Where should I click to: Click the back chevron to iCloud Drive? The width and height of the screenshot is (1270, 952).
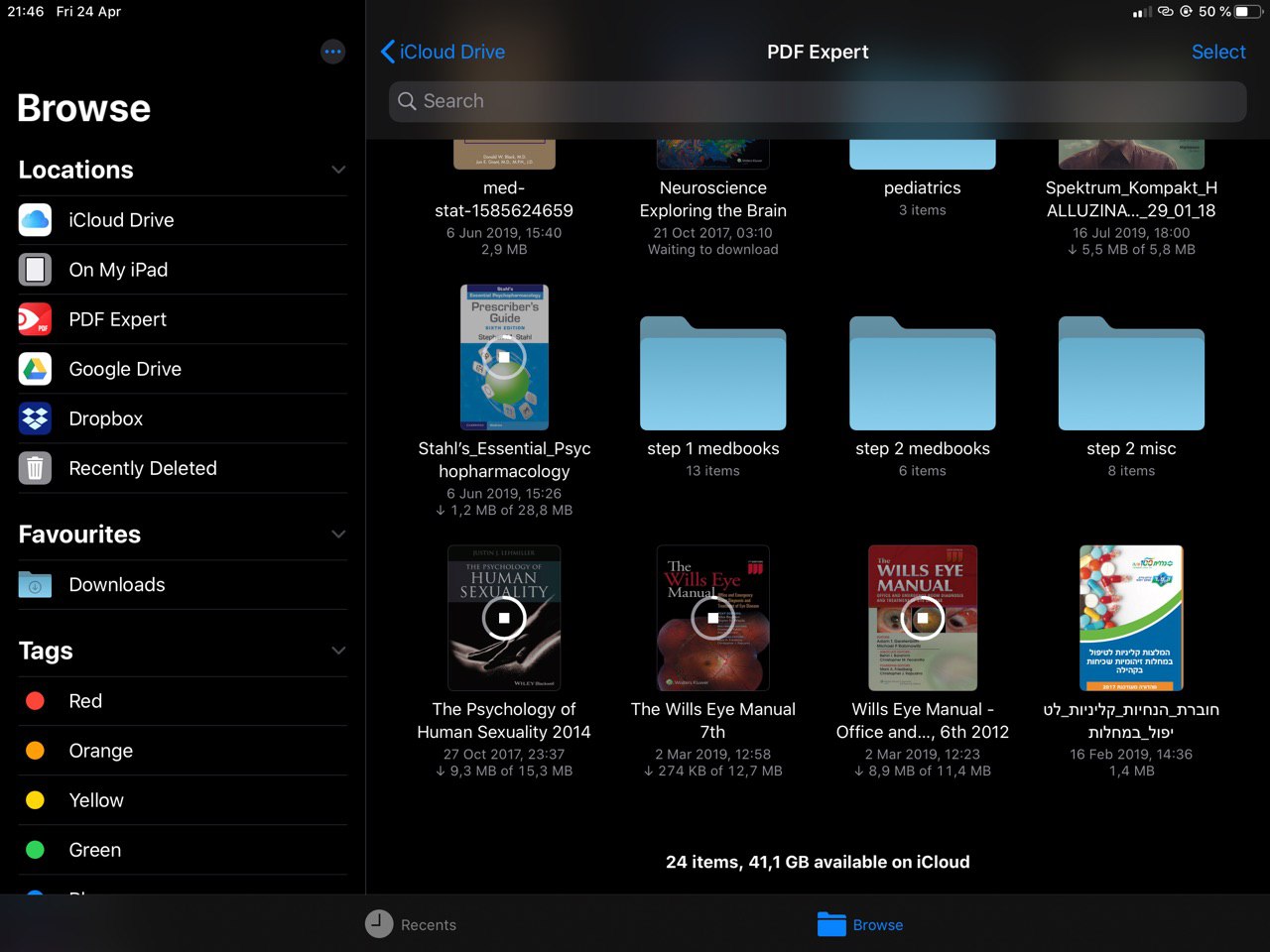[388, 52]
